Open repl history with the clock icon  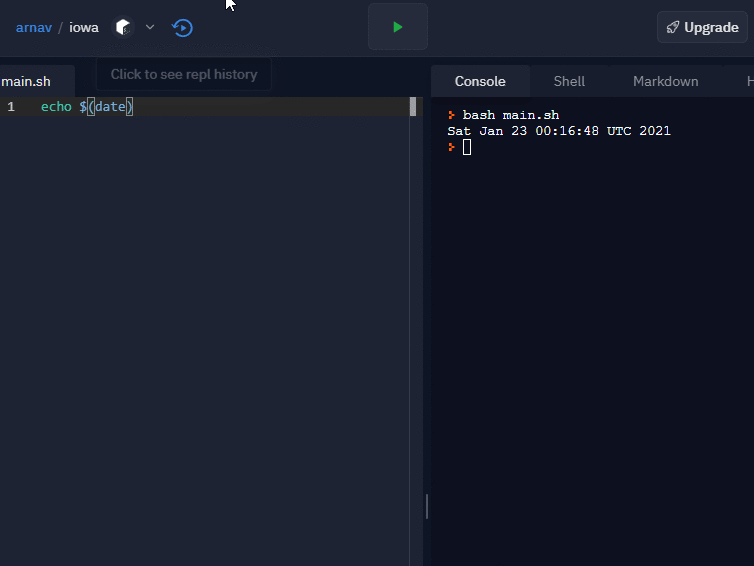(182, 27)
